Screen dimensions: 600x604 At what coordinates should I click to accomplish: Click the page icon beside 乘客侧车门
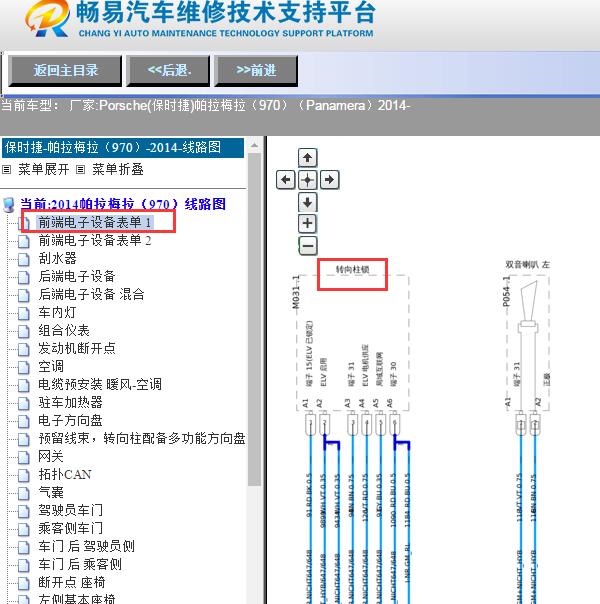coord(24,529)
